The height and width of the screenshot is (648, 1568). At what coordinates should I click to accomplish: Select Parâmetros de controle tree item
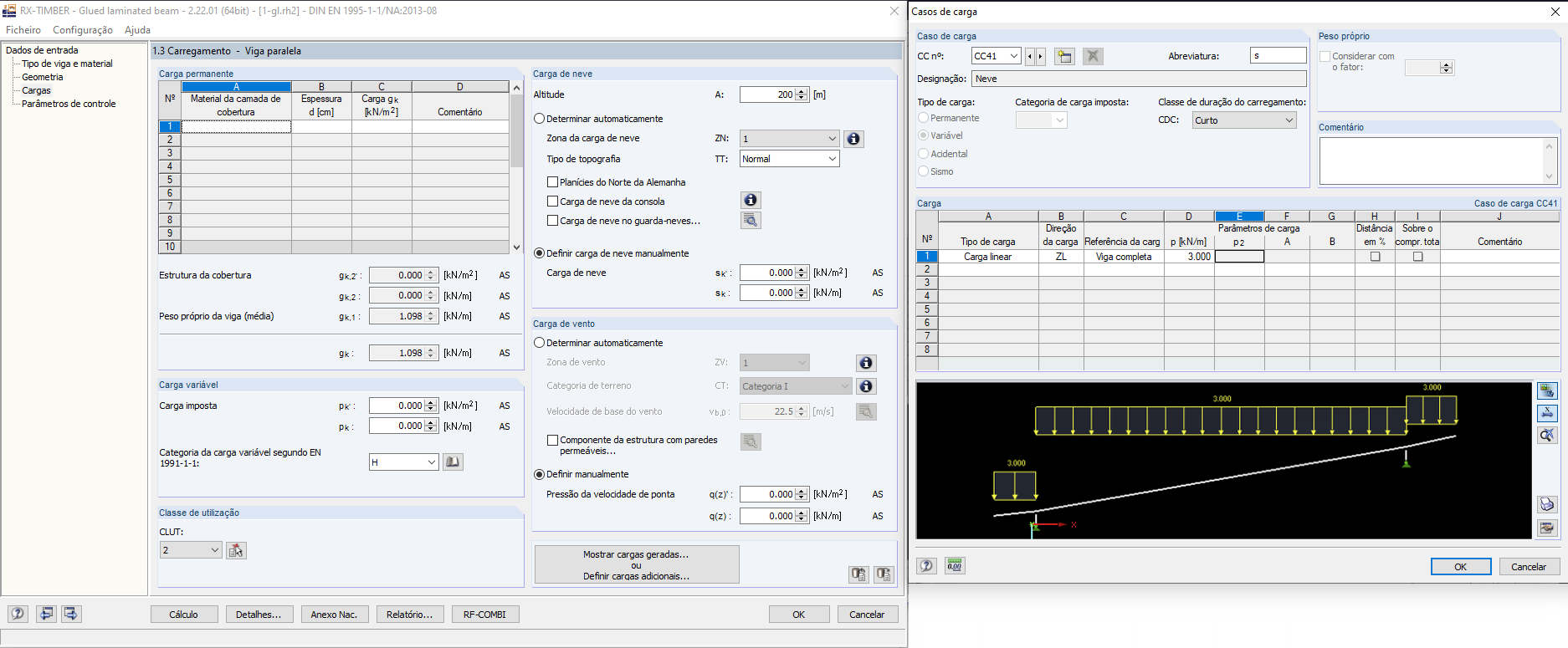point(69,104)
